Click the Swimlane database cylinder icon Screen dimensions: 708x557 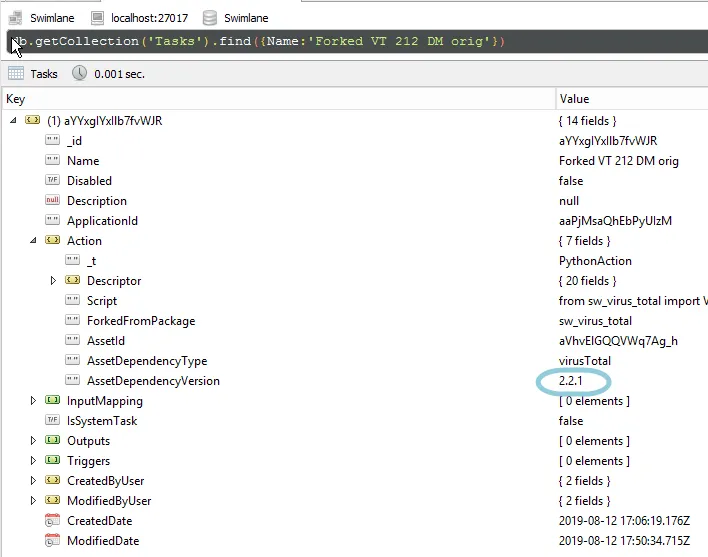coord(210,18)
